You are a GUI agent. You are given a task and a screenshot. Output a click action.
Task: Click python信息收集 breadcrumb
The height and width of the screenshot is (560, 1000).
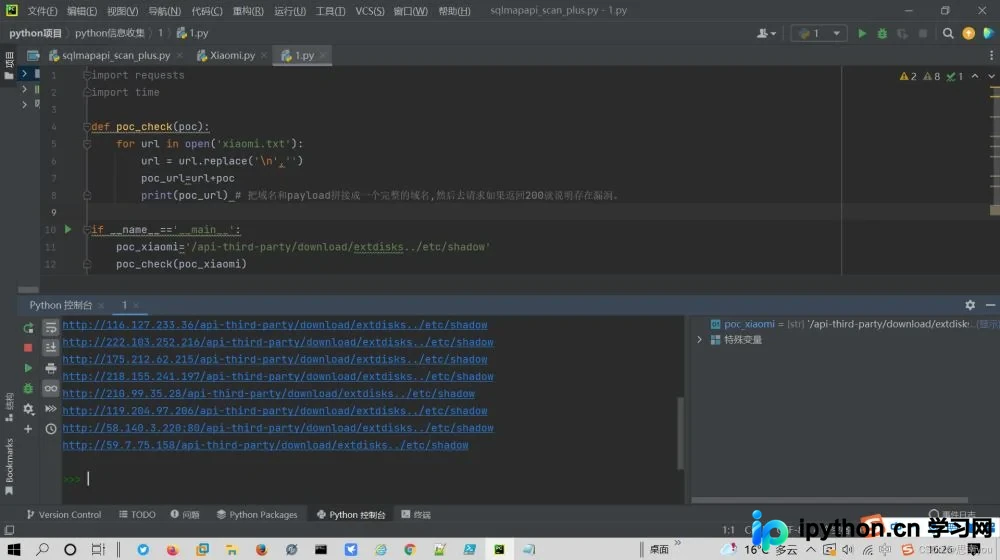(x=109, y=33)
